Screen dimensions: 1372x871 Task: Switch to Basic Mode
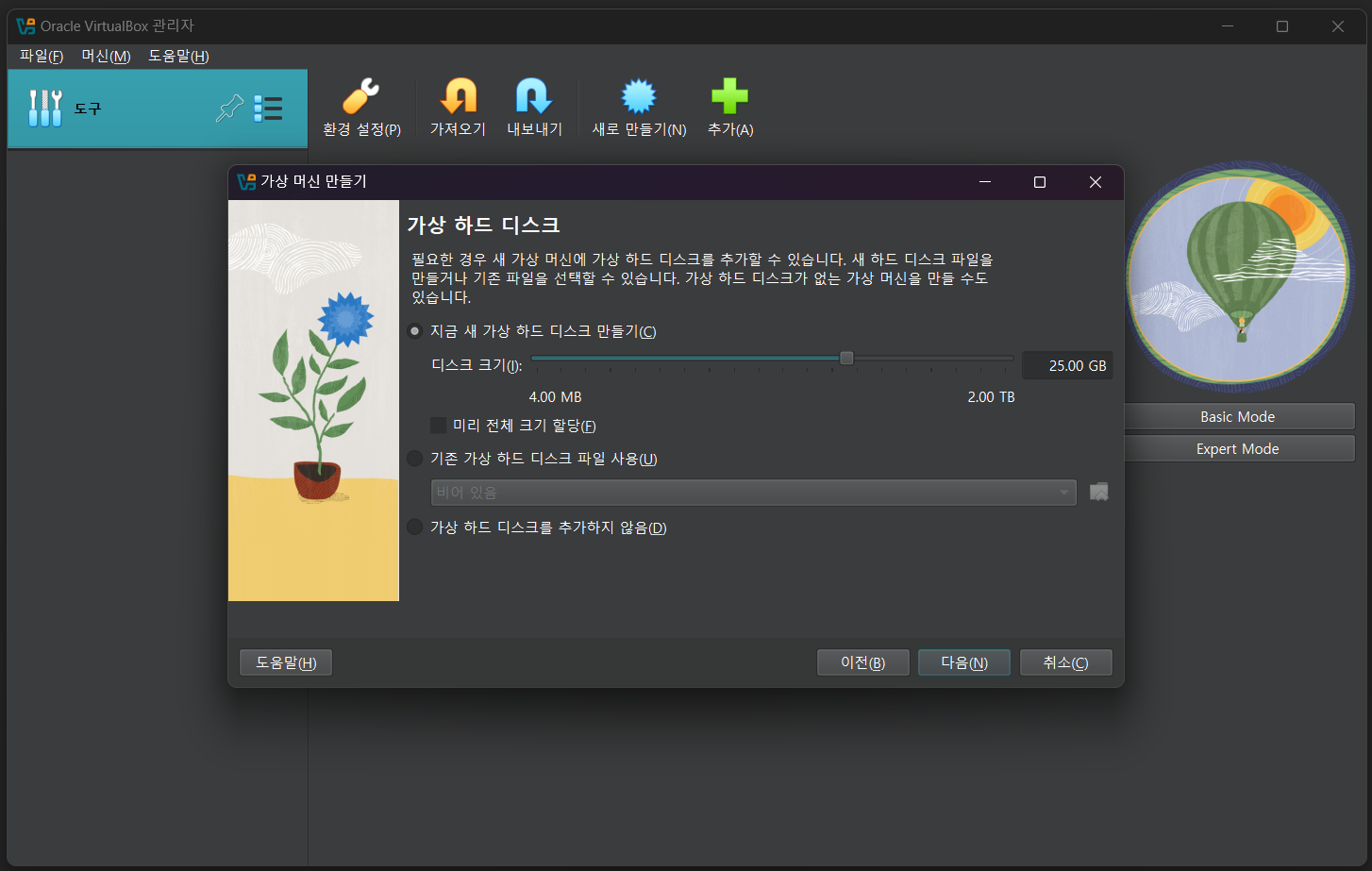[x=1238, y=417]
